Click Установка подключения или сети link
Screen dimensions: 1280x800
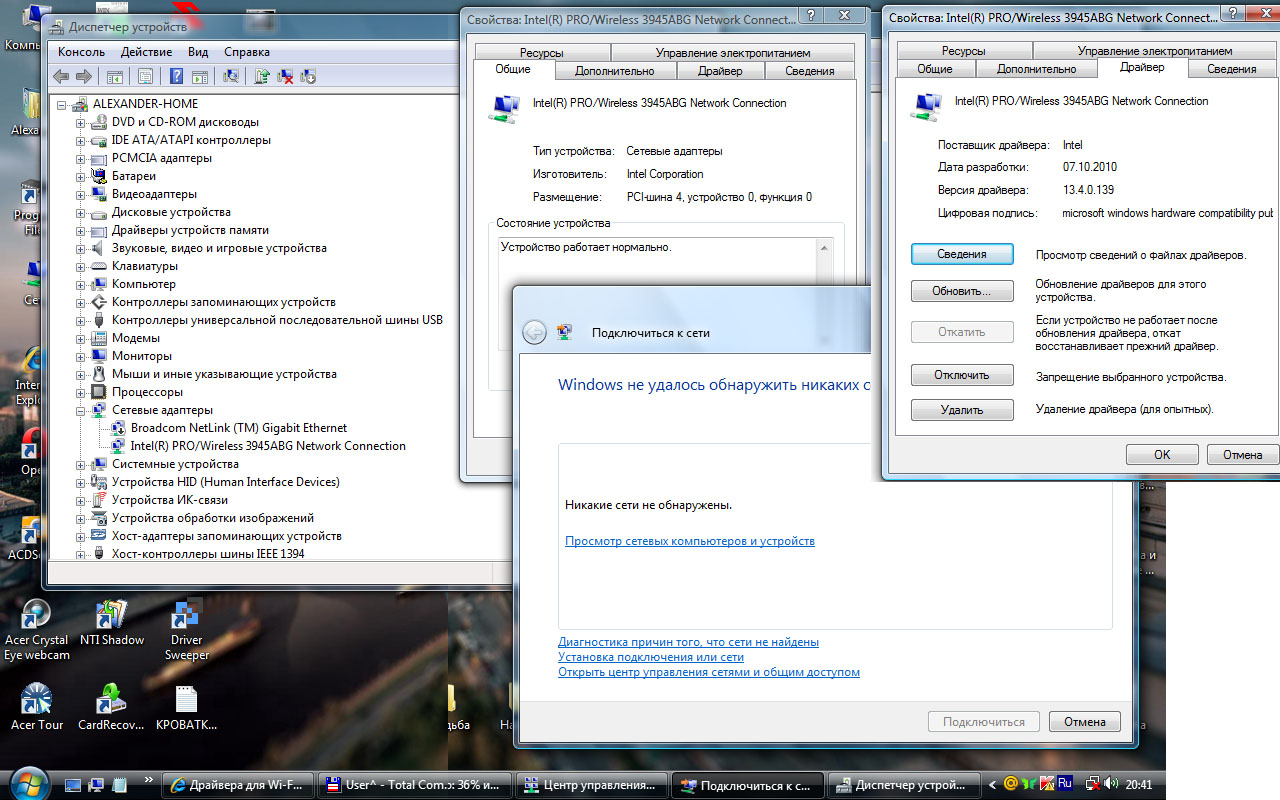point(651,657)
